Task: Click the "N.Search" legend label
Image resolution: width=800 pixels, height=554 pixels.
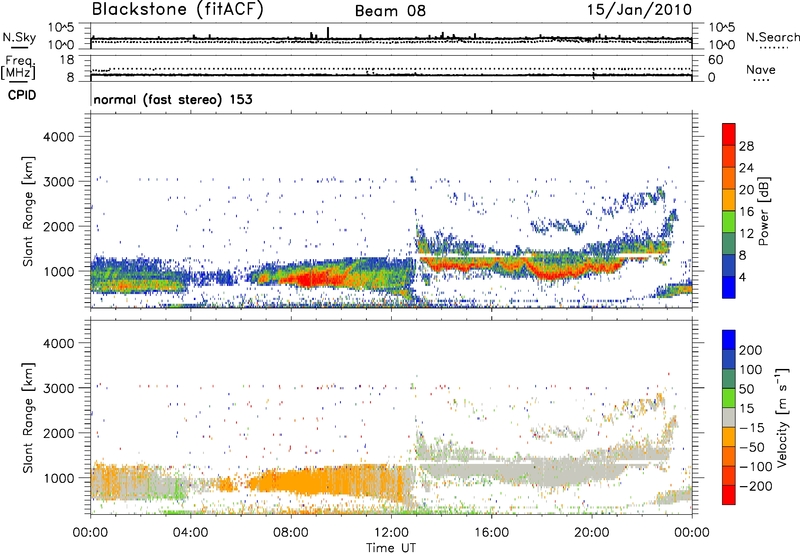Action: [x=772, y=37]
